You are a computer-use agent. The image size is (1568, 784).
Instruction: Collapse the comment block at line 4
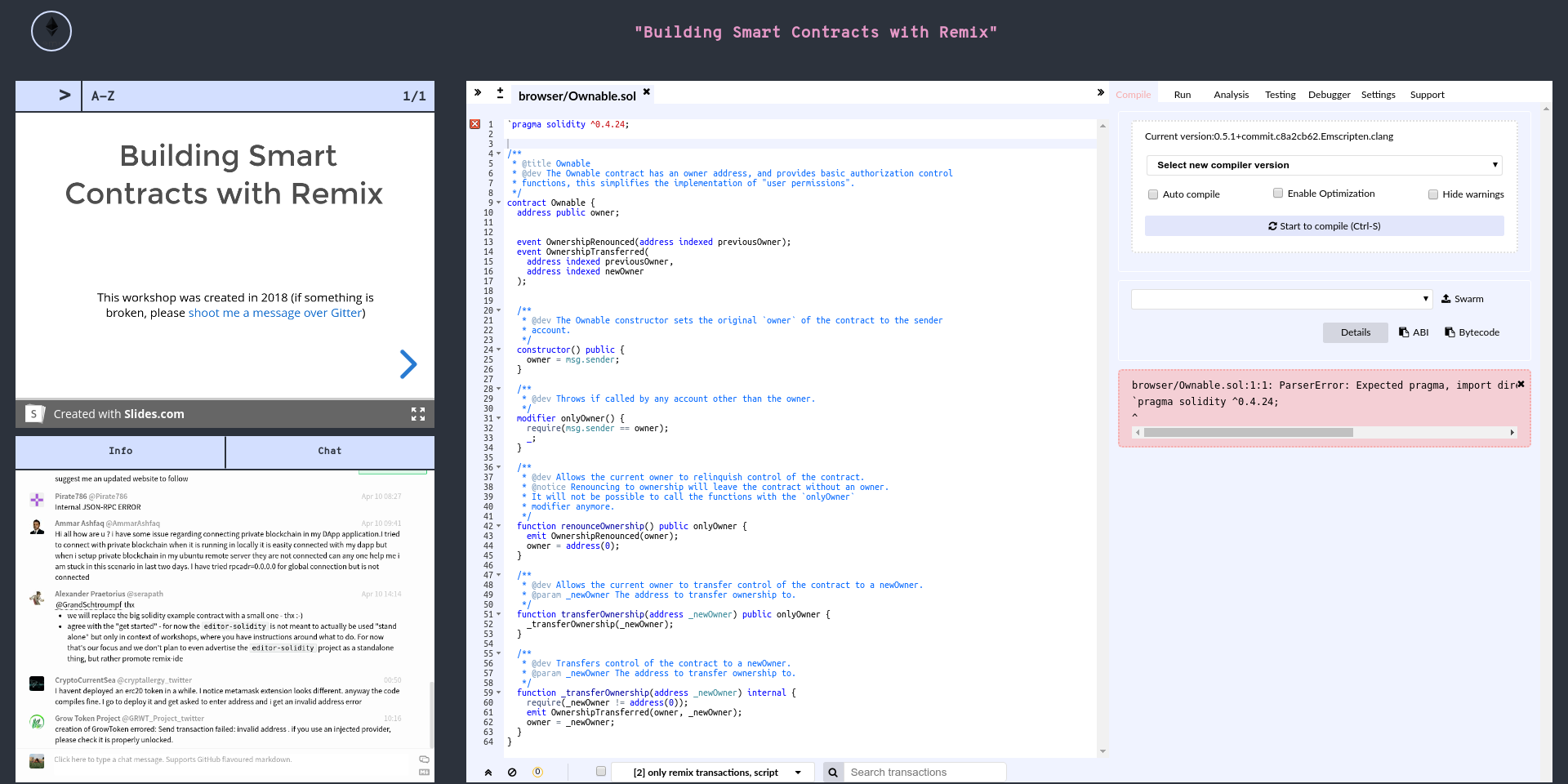tap(498, 154)
